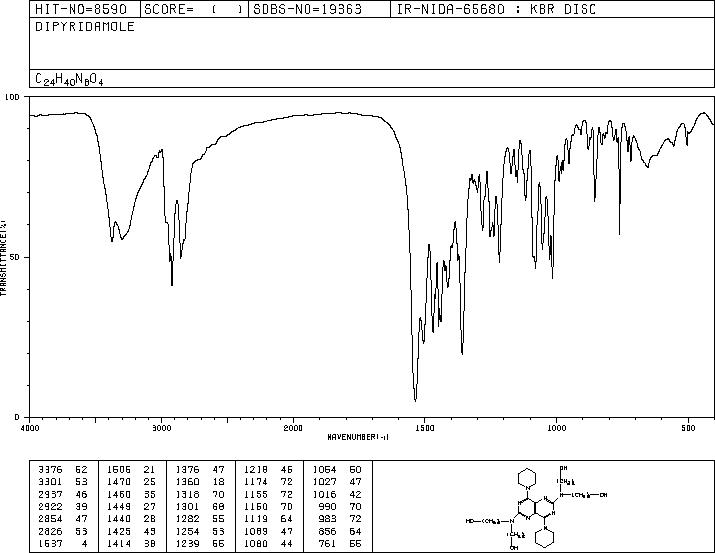Image resolution: width=715 pixels, height=553 pixels.
Task: Click the 1360 entry in peak table
Action: click(x=187, y=482)
